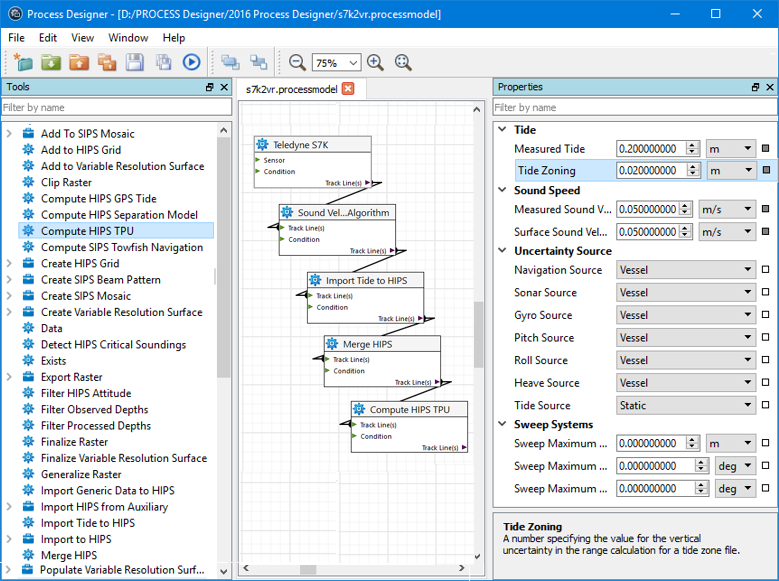Click the Run process play button
This screenshot has width=779, height=581.
point(191,62)
